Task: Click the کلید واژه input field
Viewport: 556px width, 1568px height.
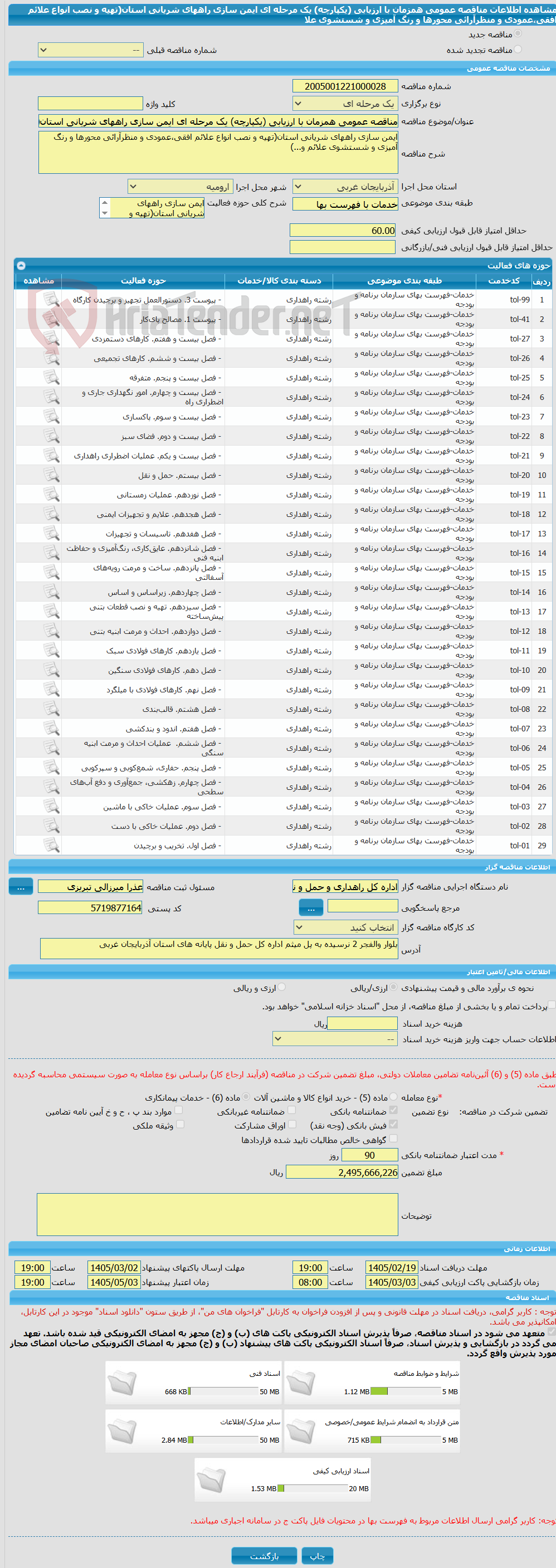Action: pos(90,104)
